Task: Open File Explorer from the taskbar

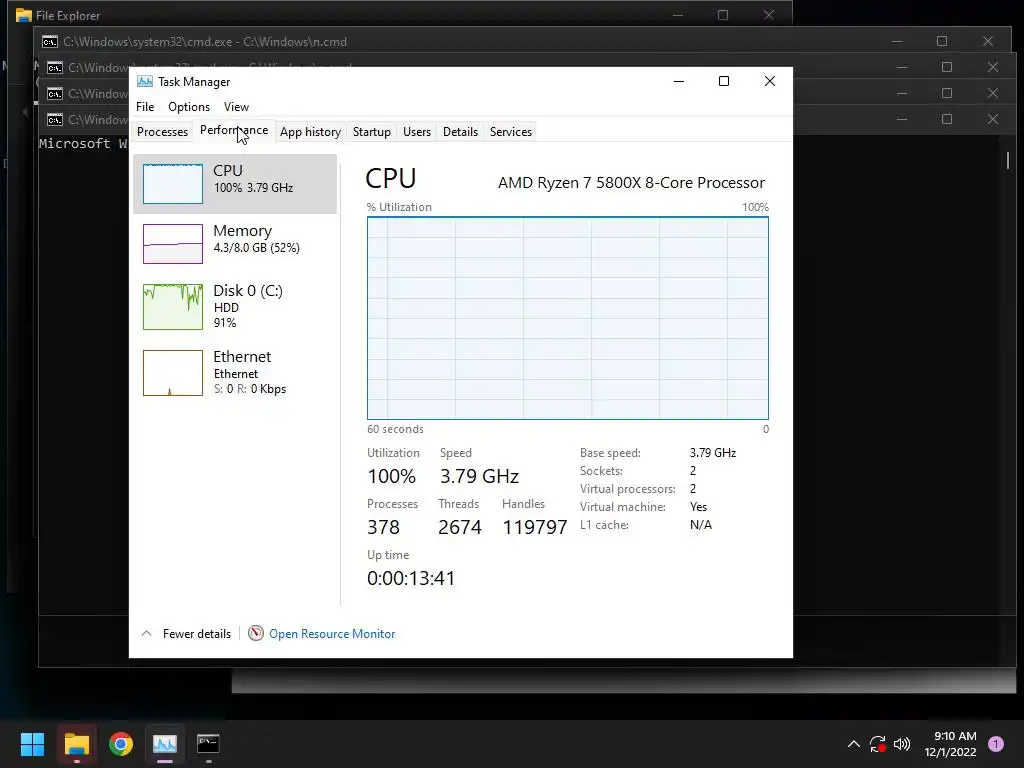Action: (x=76, y=743)
